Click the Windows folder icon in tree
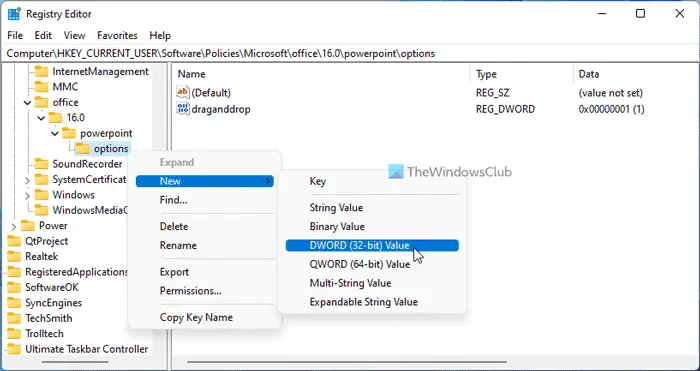700x371 pixels. tap(41, 195)
